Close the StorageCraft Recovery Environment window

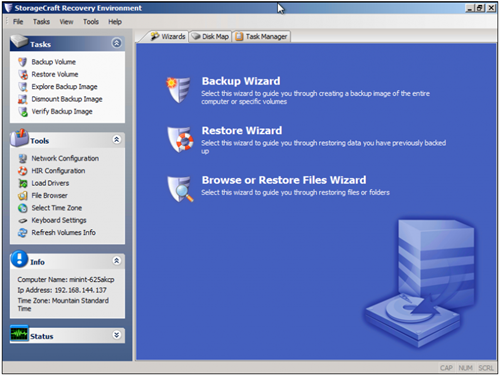pyautogui.click(x=491, y=8)
